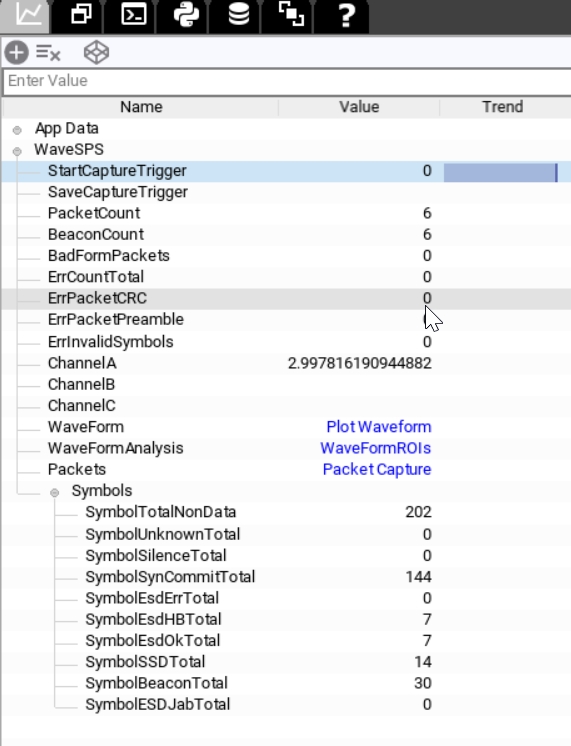Expand the App Data tree node
The image size is (571, 746).
17,130
